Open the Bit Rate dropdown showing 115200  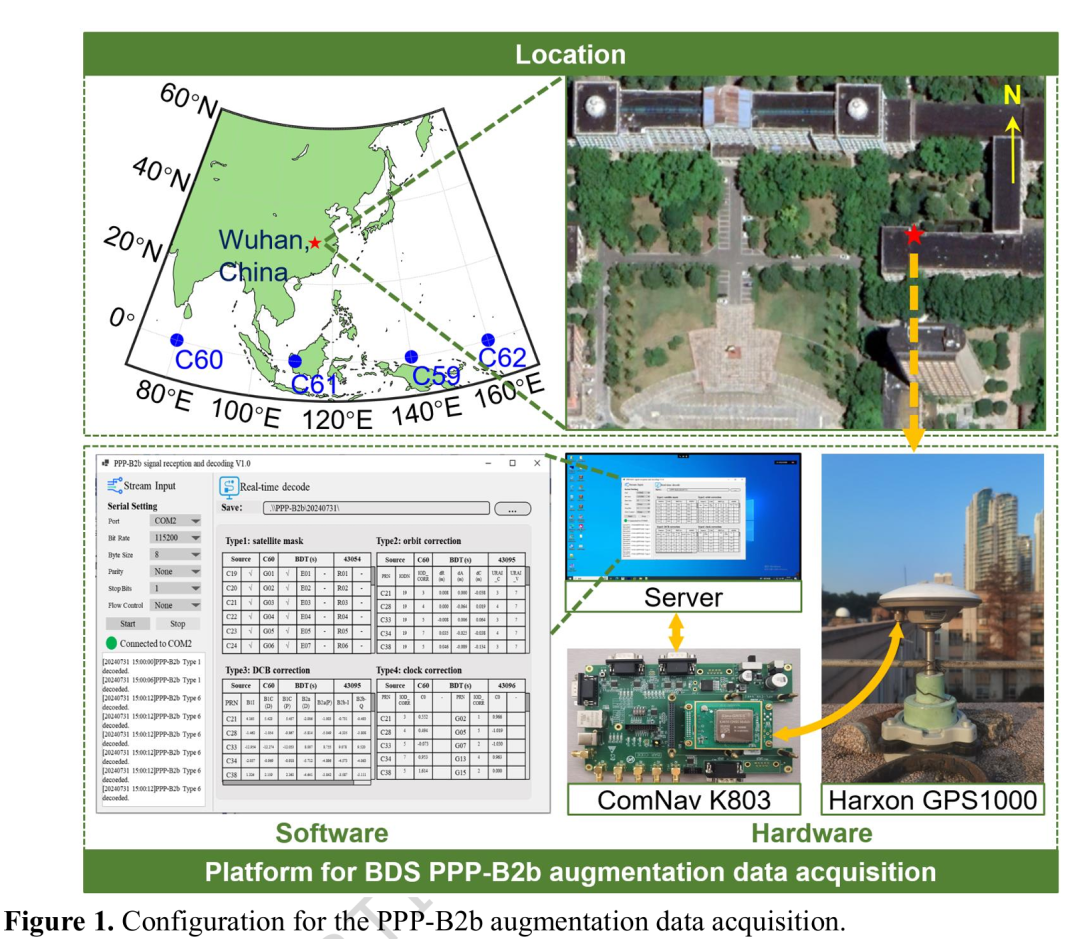(x=176, y=537)
